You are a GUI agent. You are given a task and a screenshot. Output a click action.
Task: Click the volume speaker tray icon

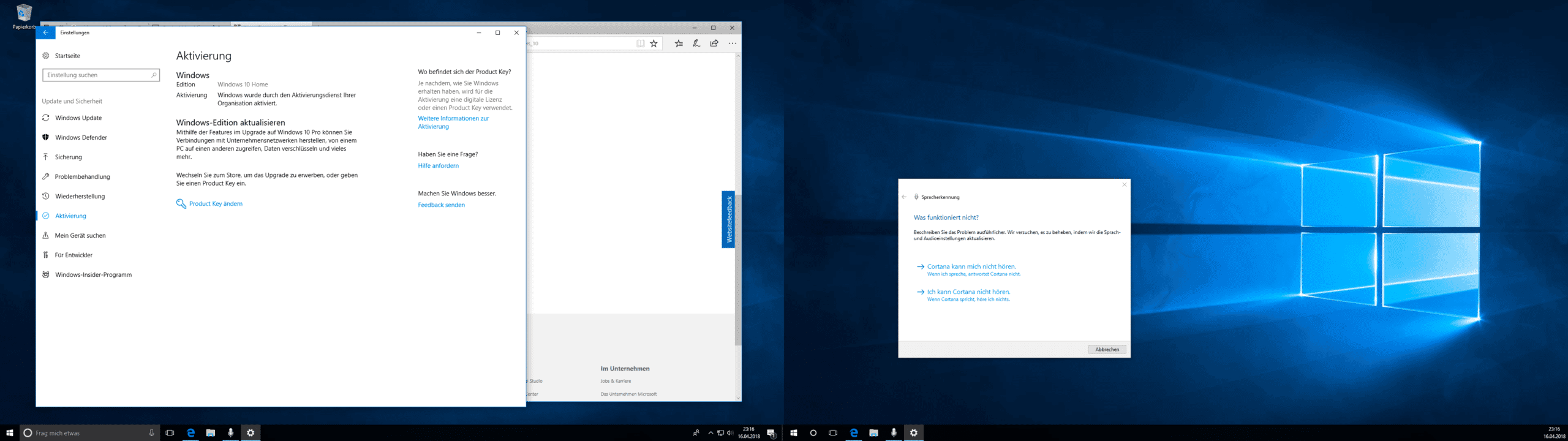(729, 433)
